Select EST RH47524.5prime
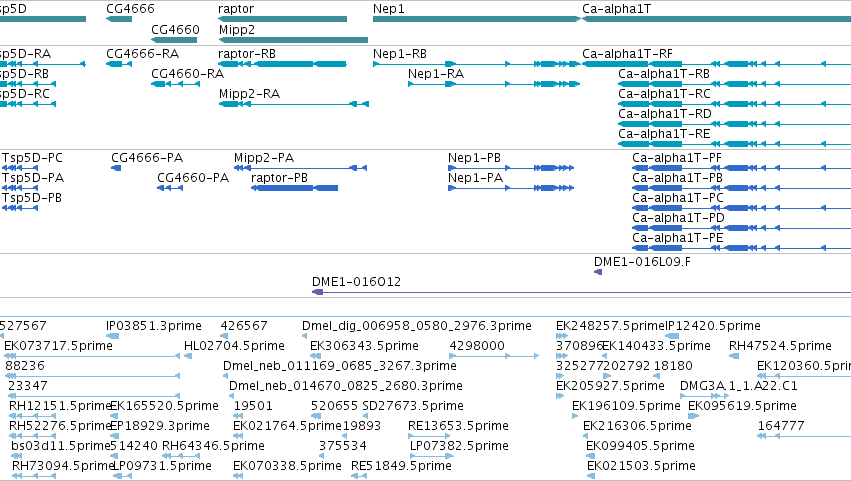Viewport: 851px width, 481px height. (780, 346)
